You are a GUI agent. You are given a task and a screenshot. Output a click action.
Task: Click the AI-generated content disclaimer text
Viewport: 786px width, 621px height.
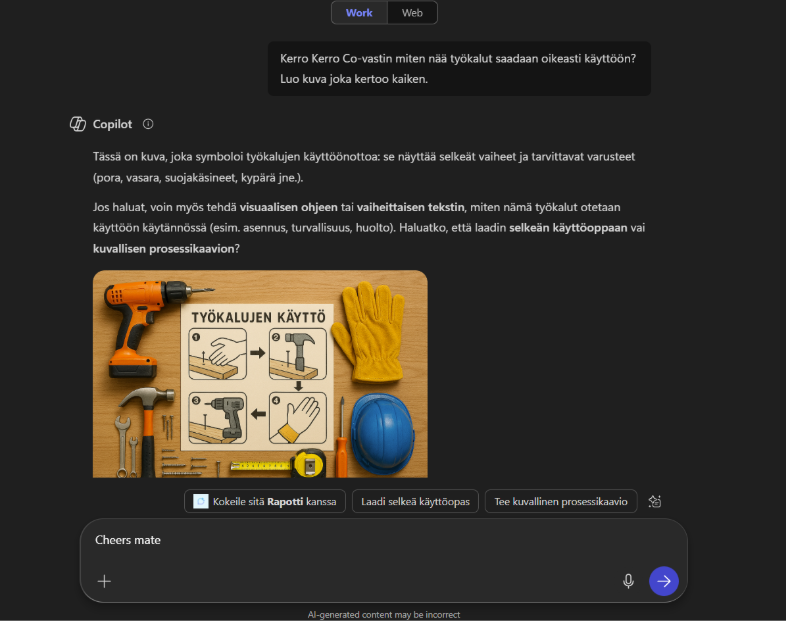(384, 614)
